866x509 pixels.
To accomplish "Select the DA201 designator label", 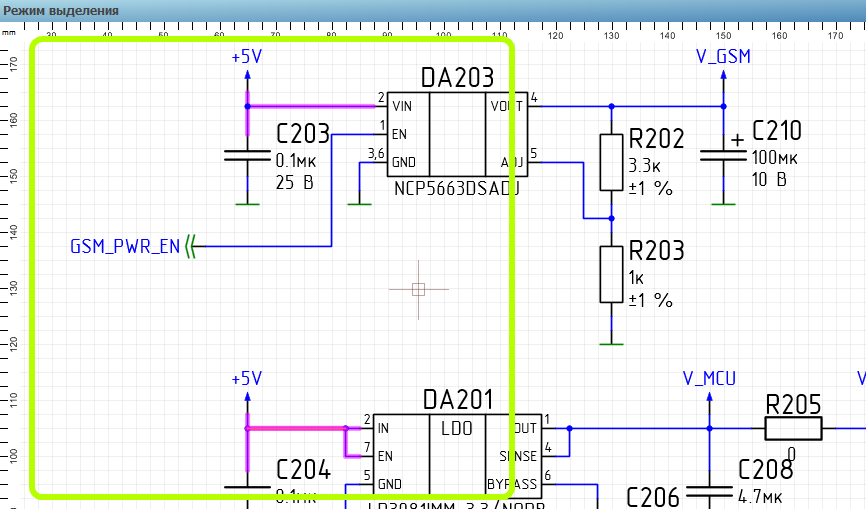I will coord(457,400).
